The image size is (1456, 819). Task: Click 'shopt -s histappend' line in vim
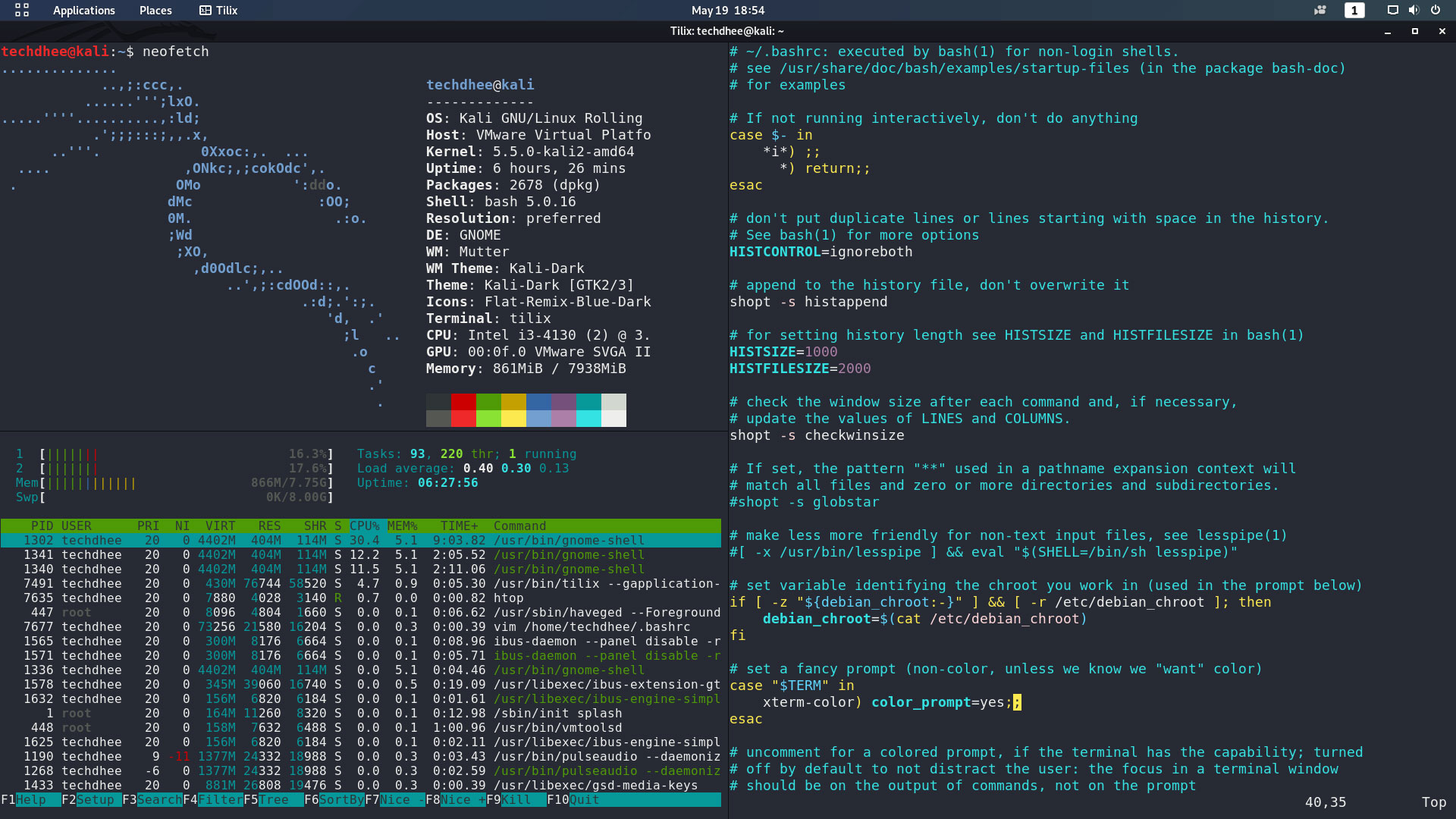pos(808,302)
